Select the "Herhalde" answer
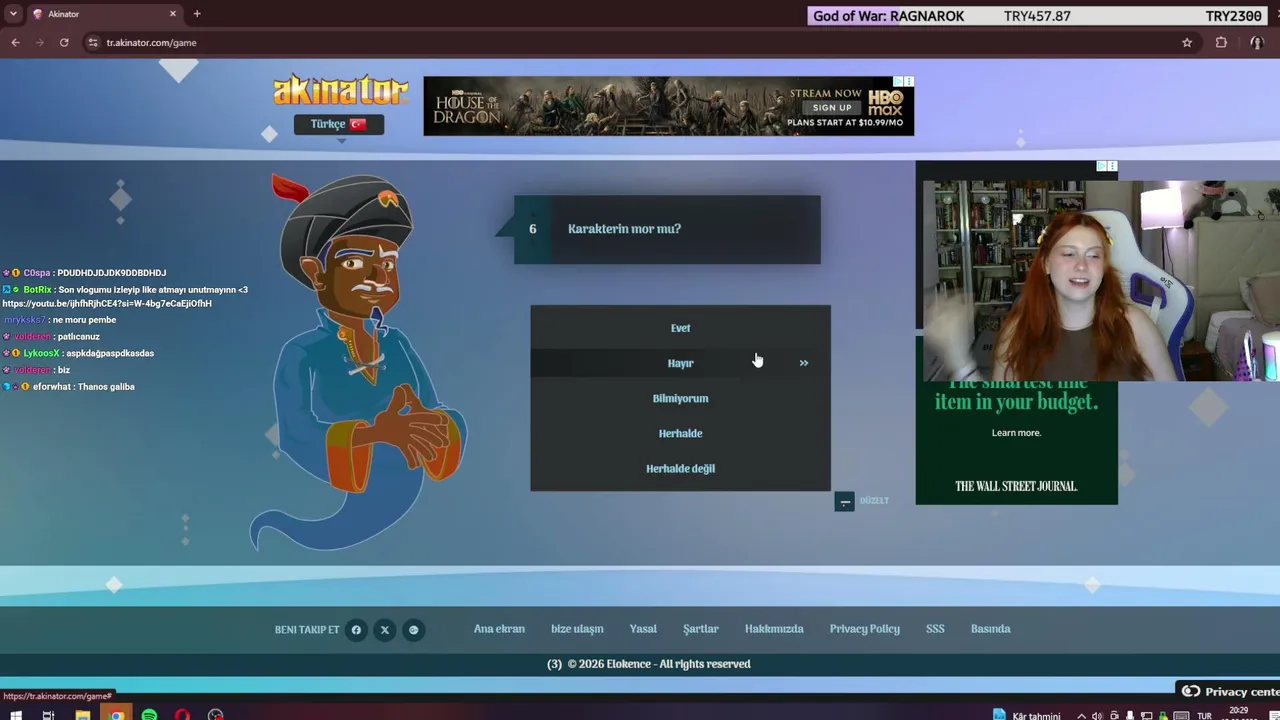 click(x=680, y=433)
